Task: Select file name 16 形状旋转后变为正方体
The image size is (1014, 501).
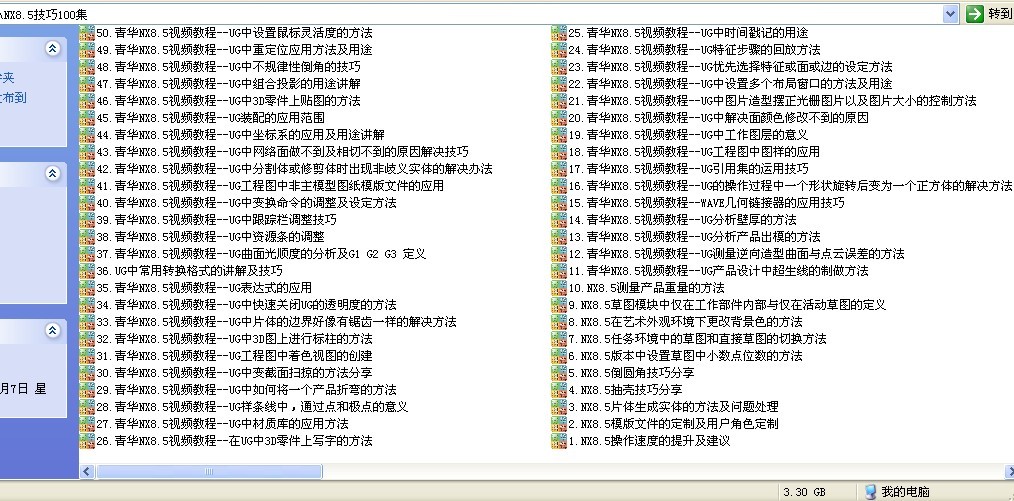Action: 790,186
